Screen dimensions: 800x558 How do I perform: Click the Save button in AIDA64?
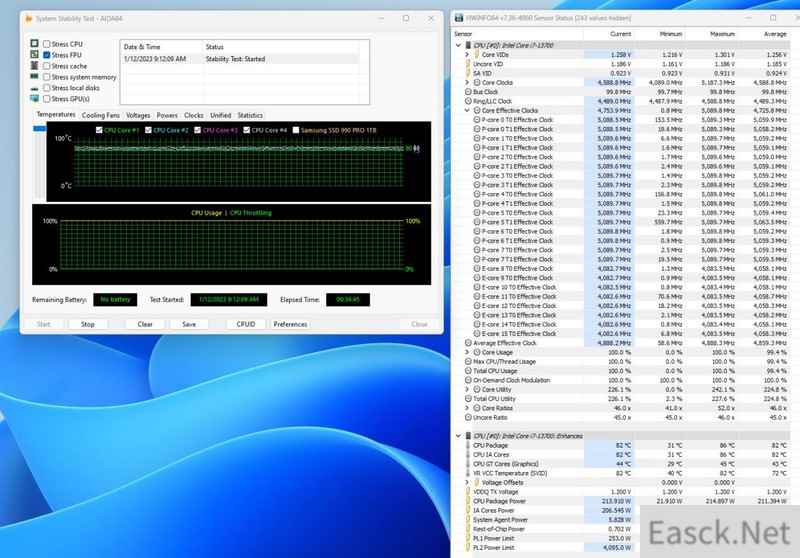[189, 324]
